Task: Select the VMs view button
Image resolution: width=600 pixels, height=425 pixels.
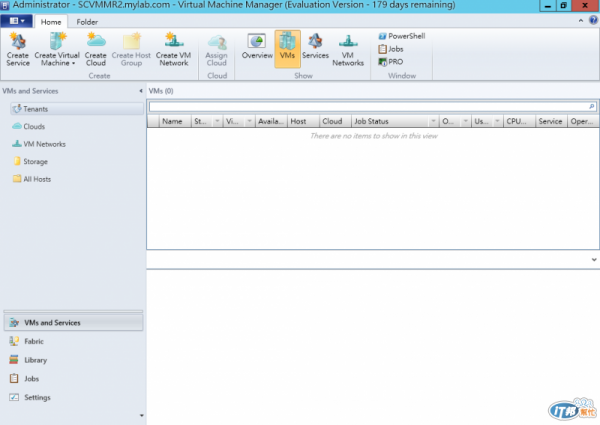Action: [x=287, y=49]
